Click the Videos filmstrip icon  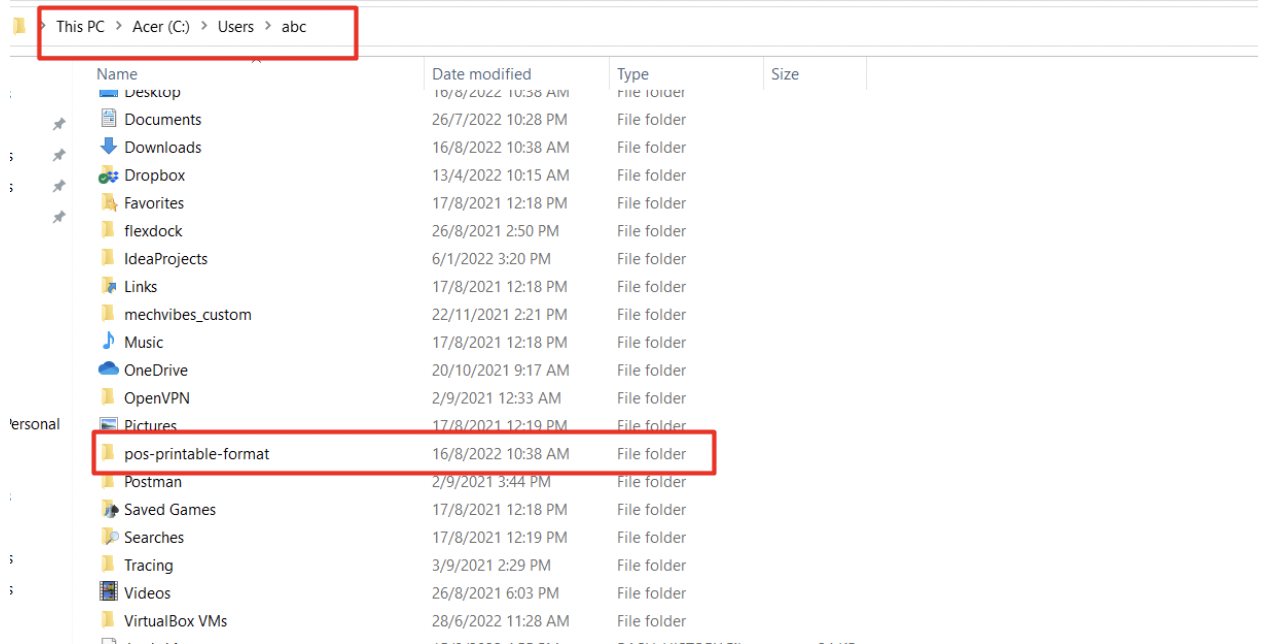109,593
